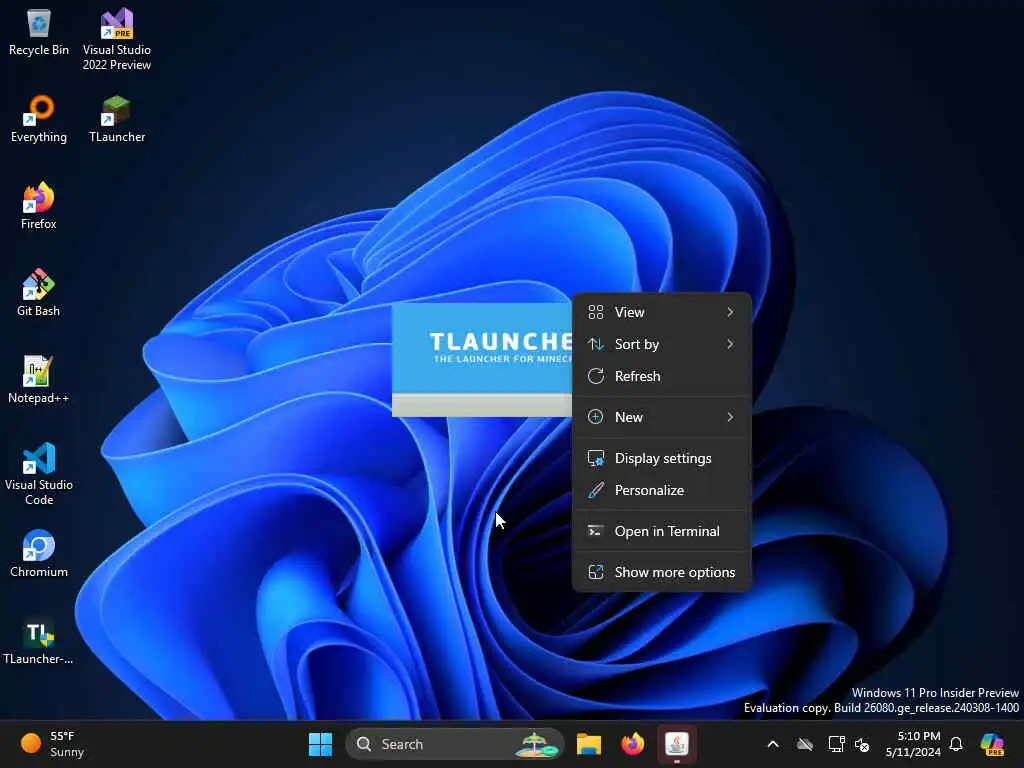Expand the chevron beside View
Viewport: 1024px width, 768px height.
point(730,312)
